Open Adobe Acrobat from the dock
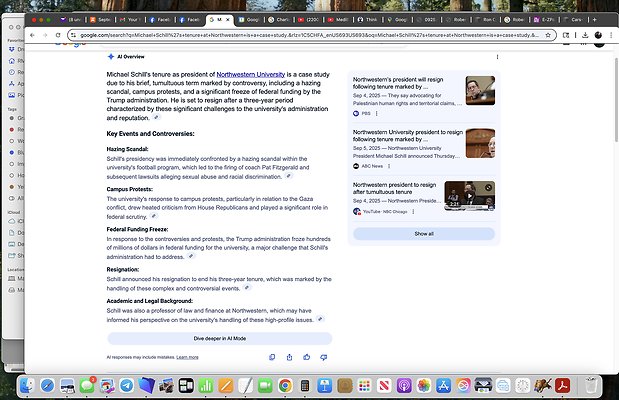This screenshot has width=619, height=400. 563,385
